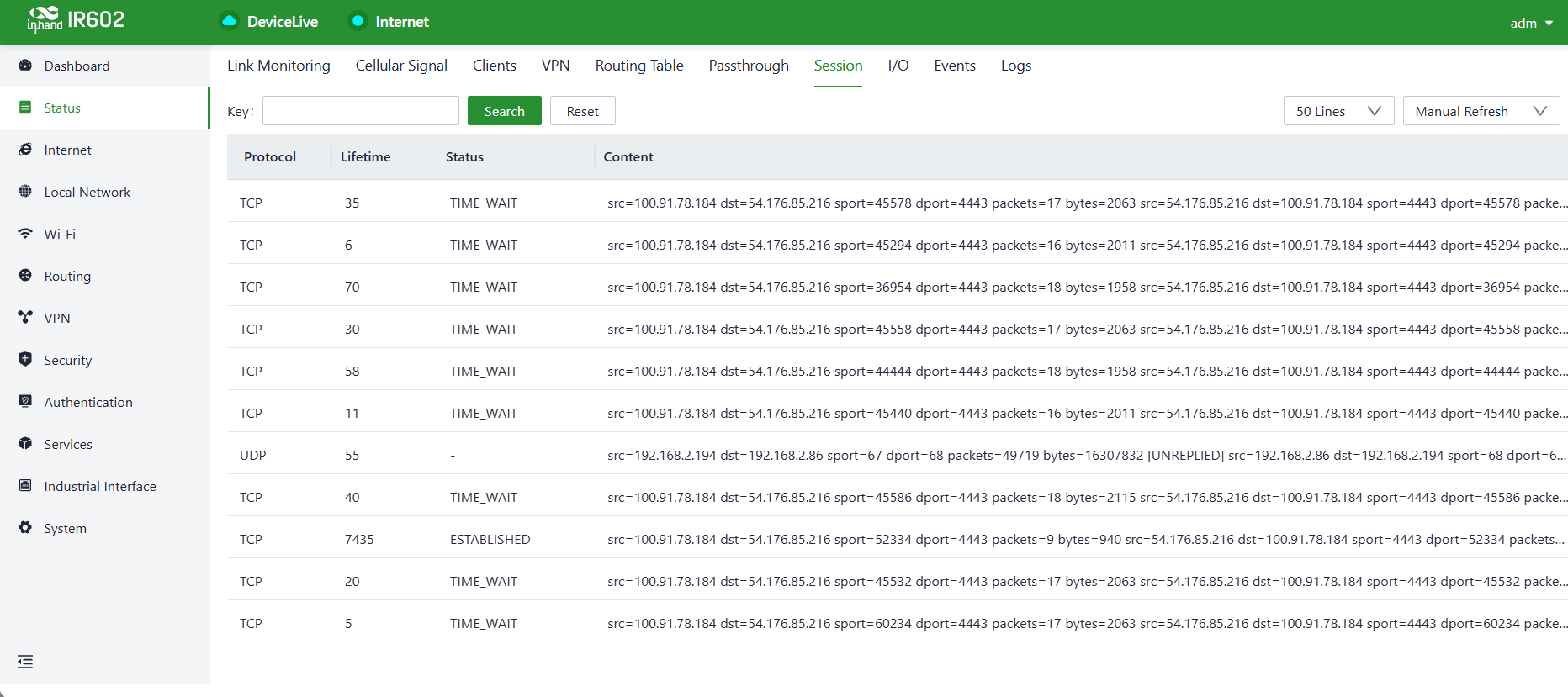Click the Industrial Interface icon
The width and height of the screenshot is (1568, 697).
pos(25,486)
